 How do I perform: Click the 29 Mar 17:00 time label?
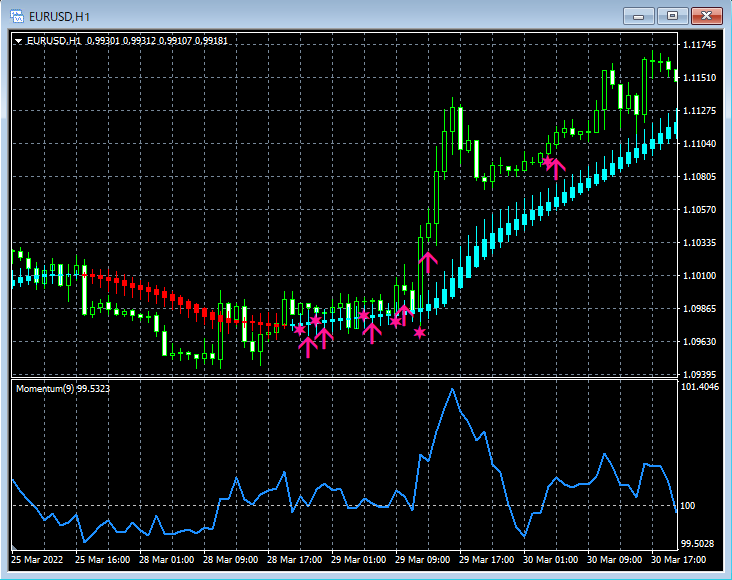[x=486, y=559]
